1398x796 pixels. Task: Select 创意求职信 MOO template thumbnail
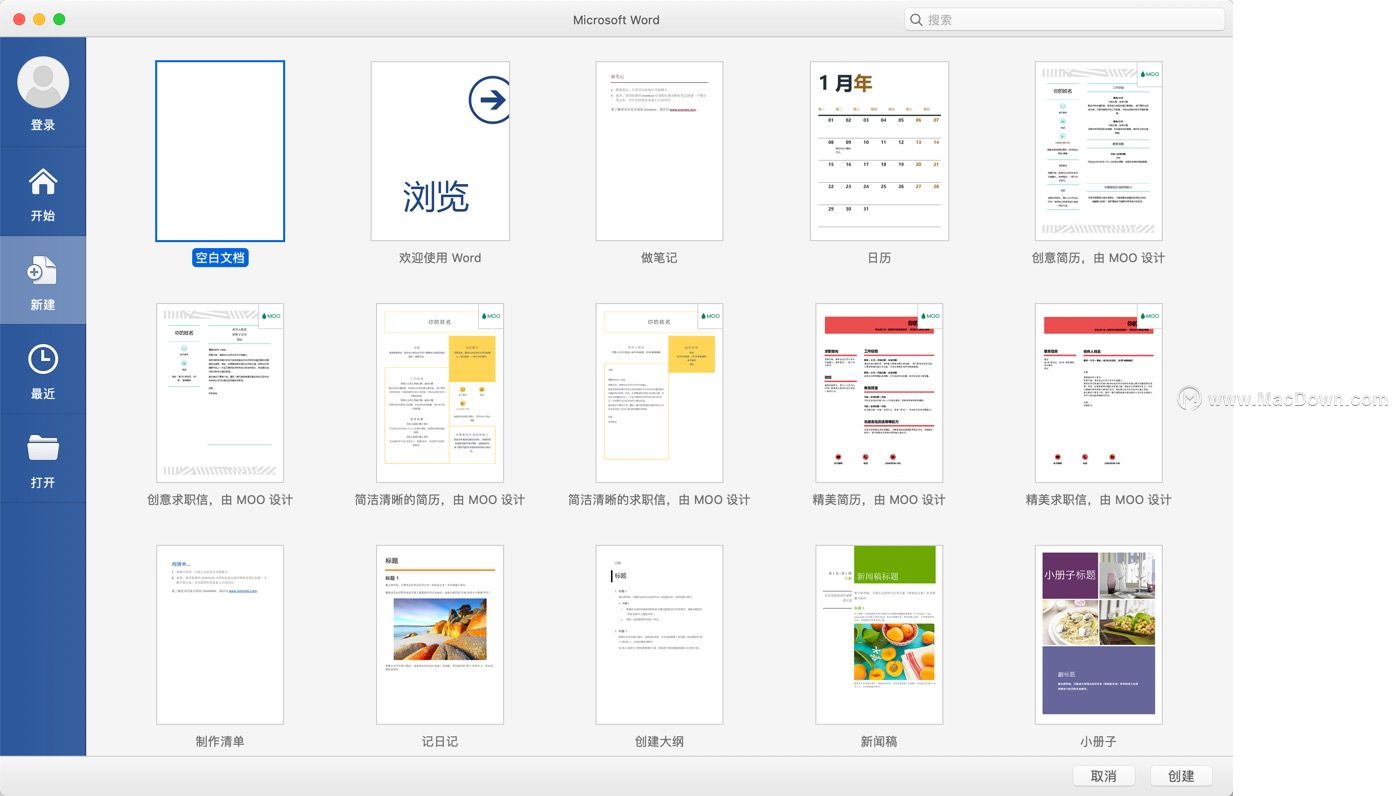(x=220, y=393)
